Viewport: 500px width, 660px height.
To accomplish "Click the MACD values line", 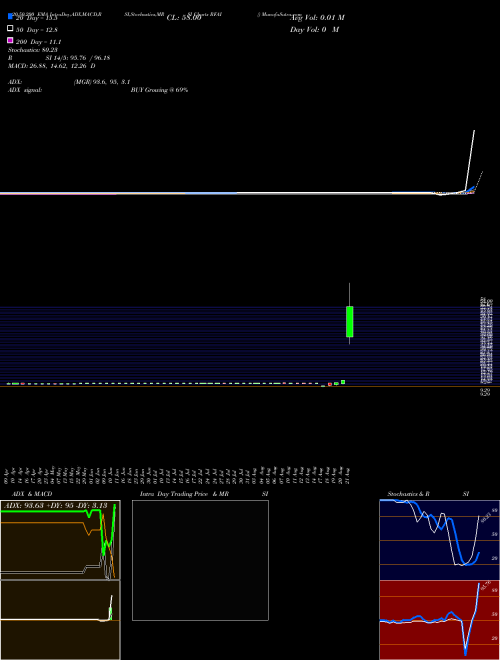I will pos(51,66).
